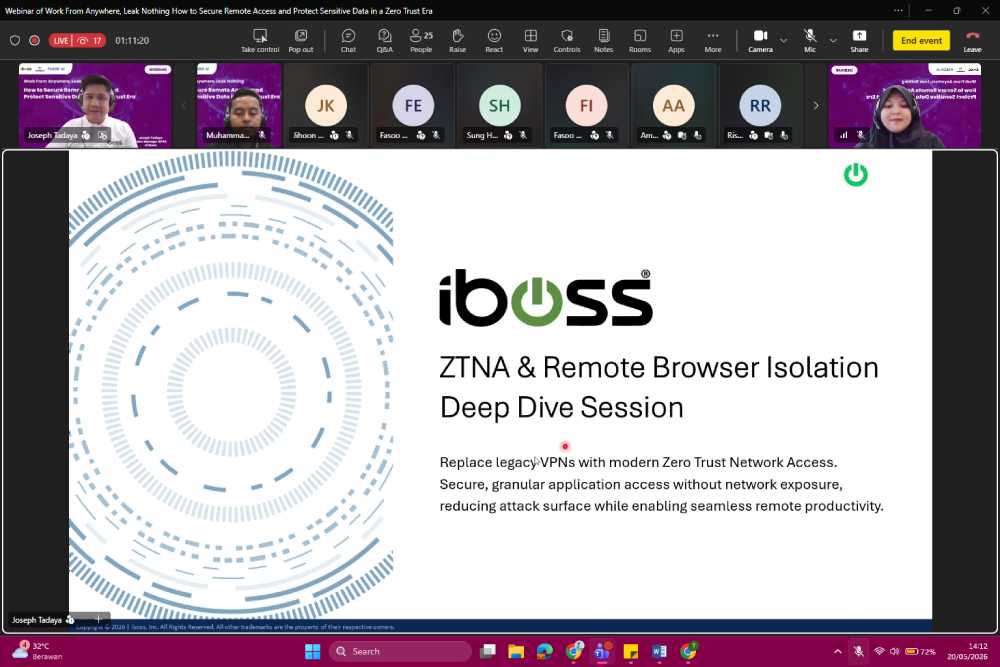Open the More actions menu
Viewport: 1000px width, 667px height.
tap(713, 41)
